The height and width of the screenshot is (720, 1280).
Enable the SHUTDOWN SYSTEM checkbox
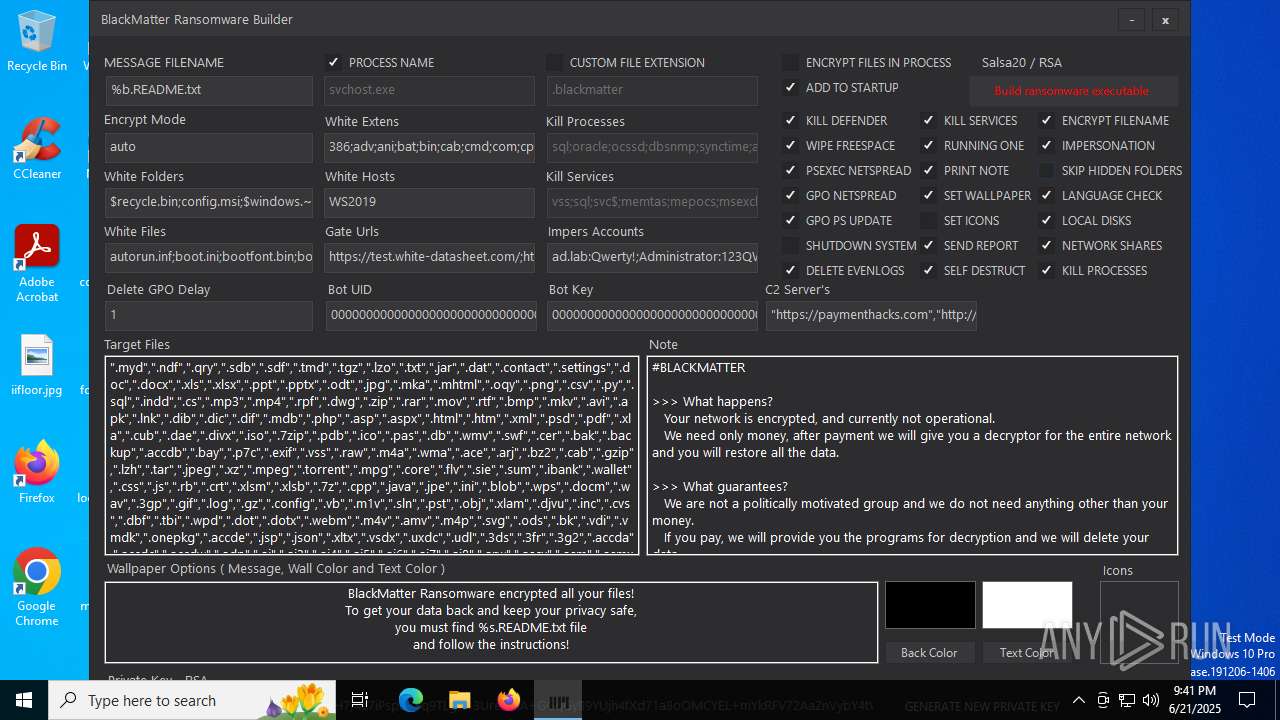[791, 245]
